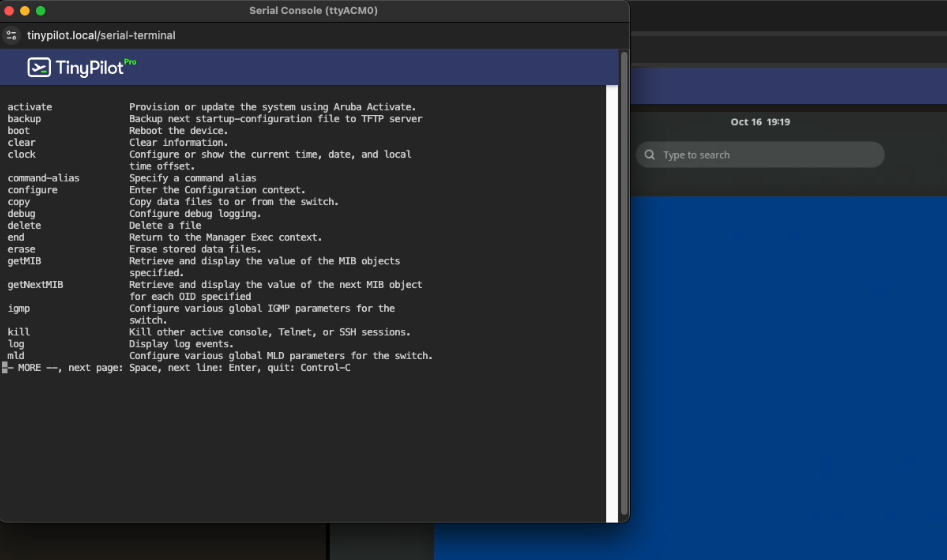947x560 pixels.
Task: Click the site settings icon in address bar
Action: (12, 35)
